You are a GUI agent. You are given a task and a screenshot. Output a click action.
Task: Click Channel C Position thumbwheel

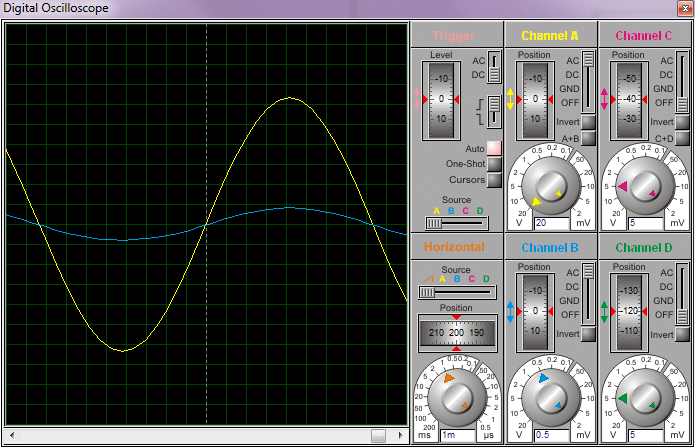pyautogui.click(x=629, y=100)
